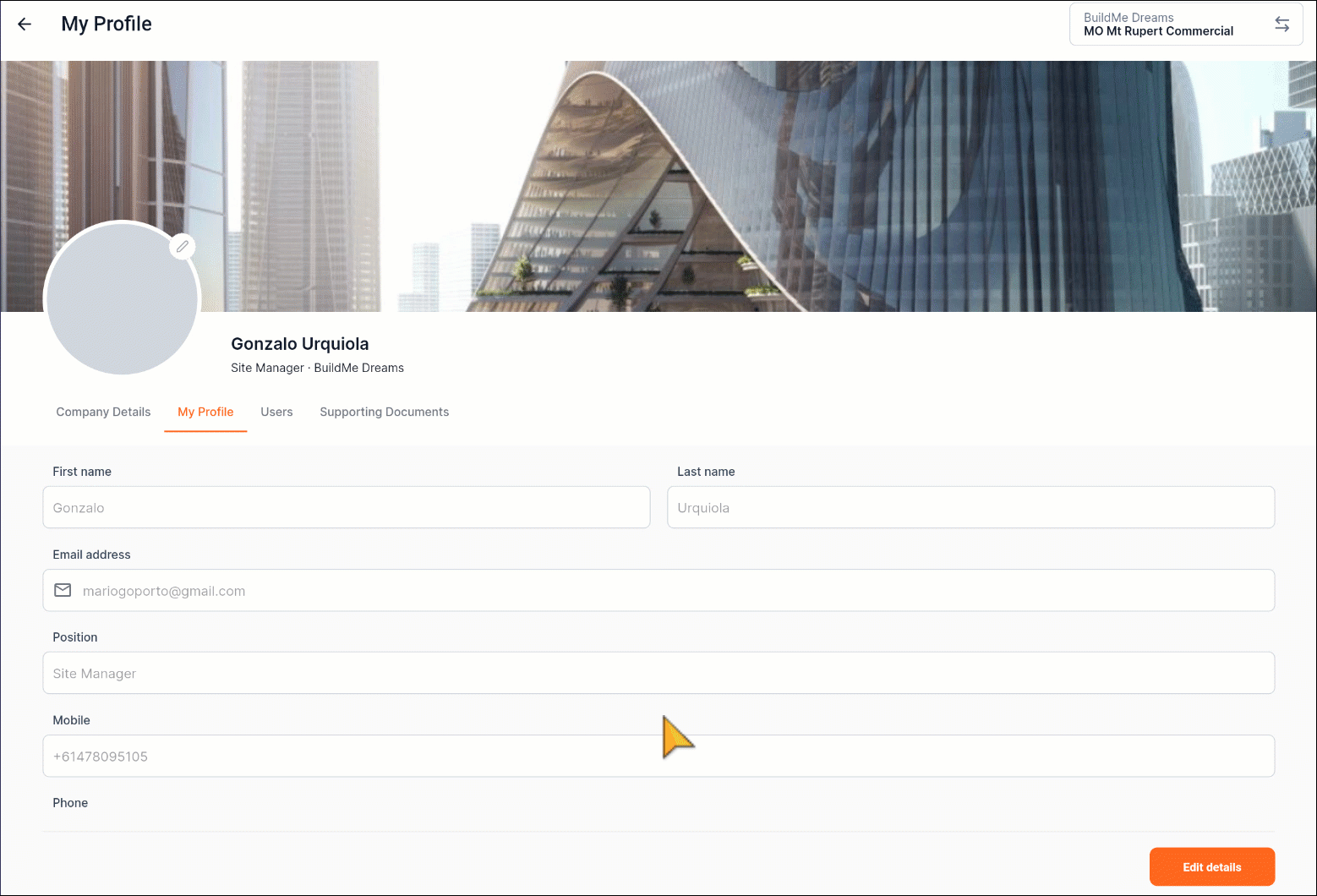Screen dimensions: 1317x896
Task: Click the Gonzalo Urquiola name heading
Action: tap(300, 344)
